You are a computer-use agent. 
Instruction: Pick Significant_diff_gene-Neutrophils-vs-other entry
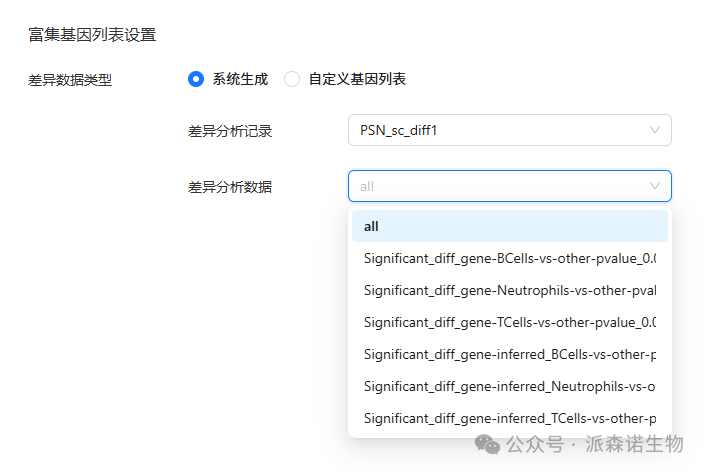click(509, 290)
